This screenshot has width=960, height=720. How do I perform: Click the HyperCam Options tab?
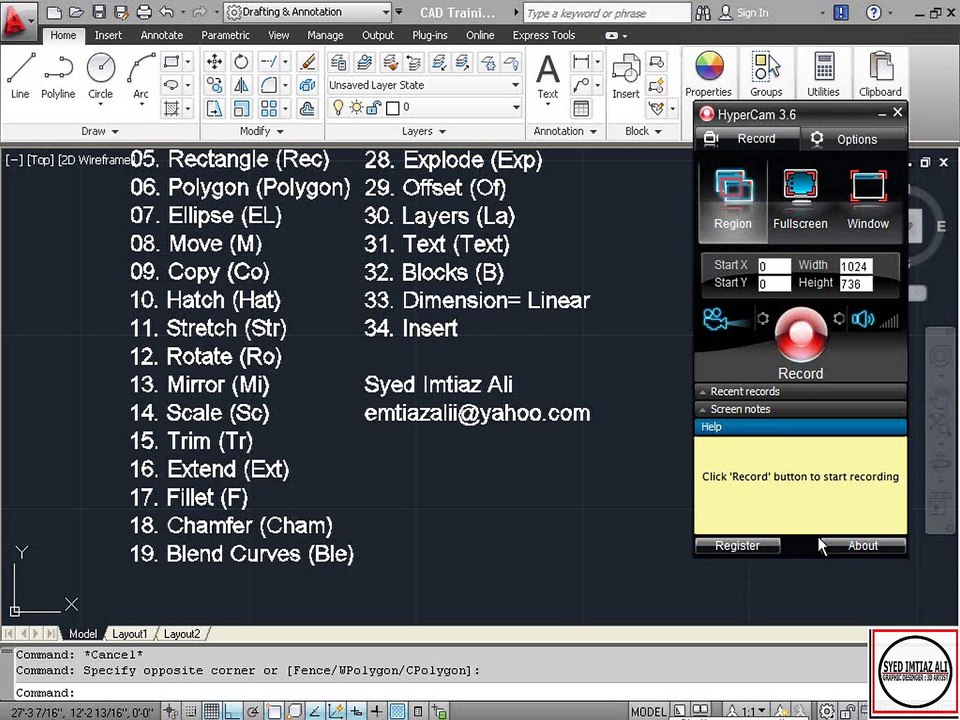click(853, 139)
